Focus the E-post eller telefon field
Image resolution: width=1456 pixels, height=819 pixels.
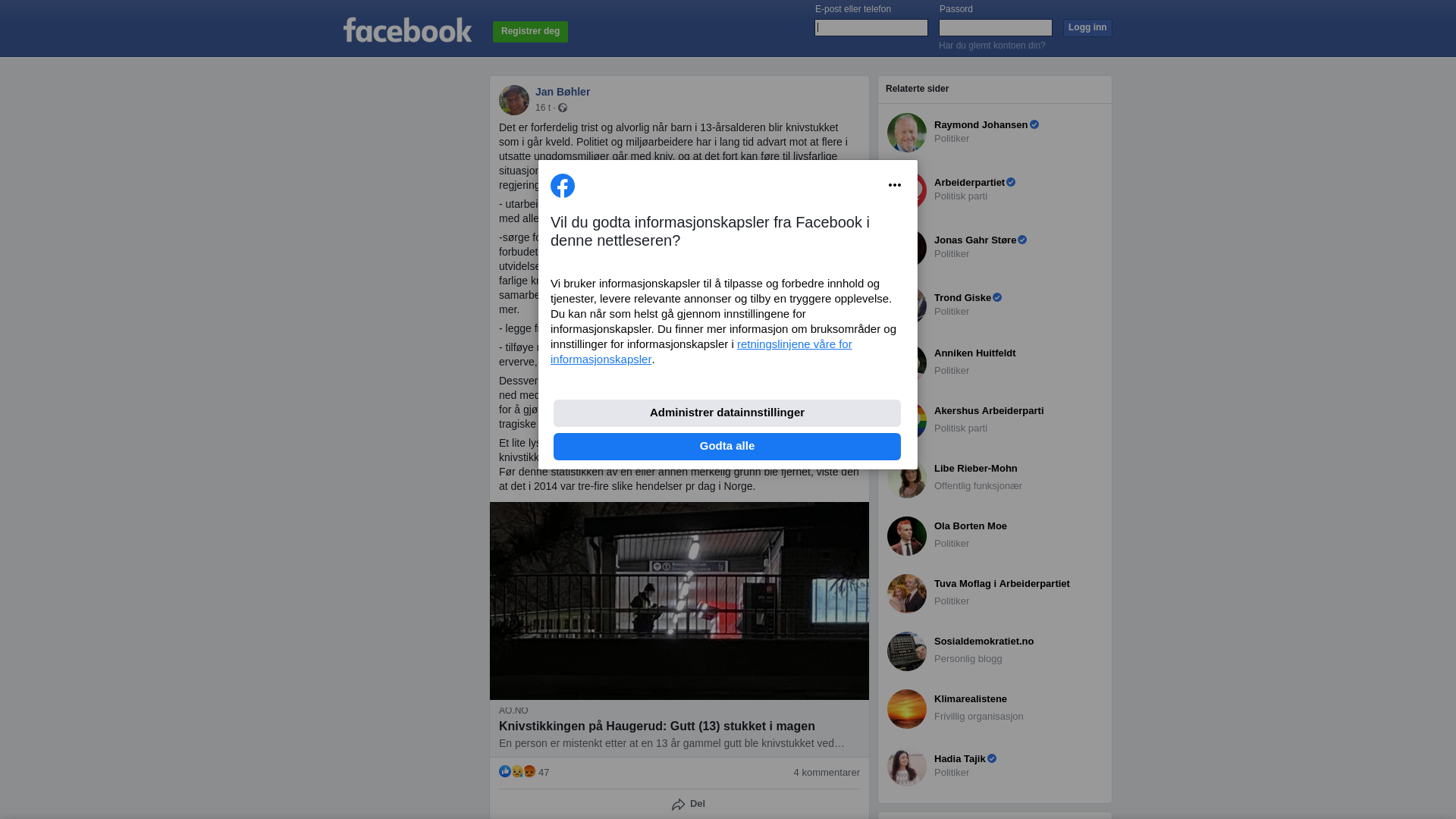click(x=871, y=27)
